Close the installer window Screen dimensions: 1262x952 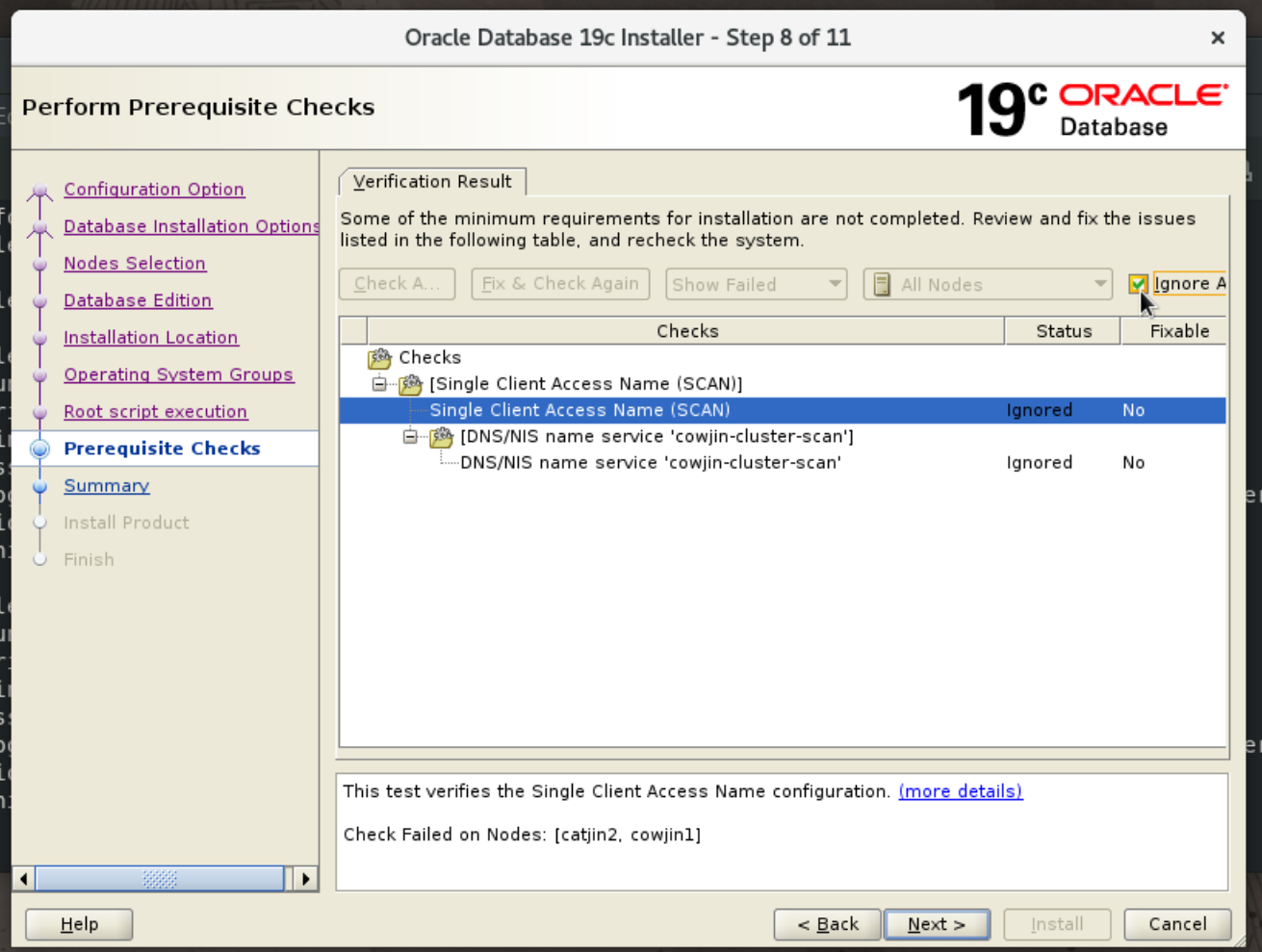[1218, 38]
